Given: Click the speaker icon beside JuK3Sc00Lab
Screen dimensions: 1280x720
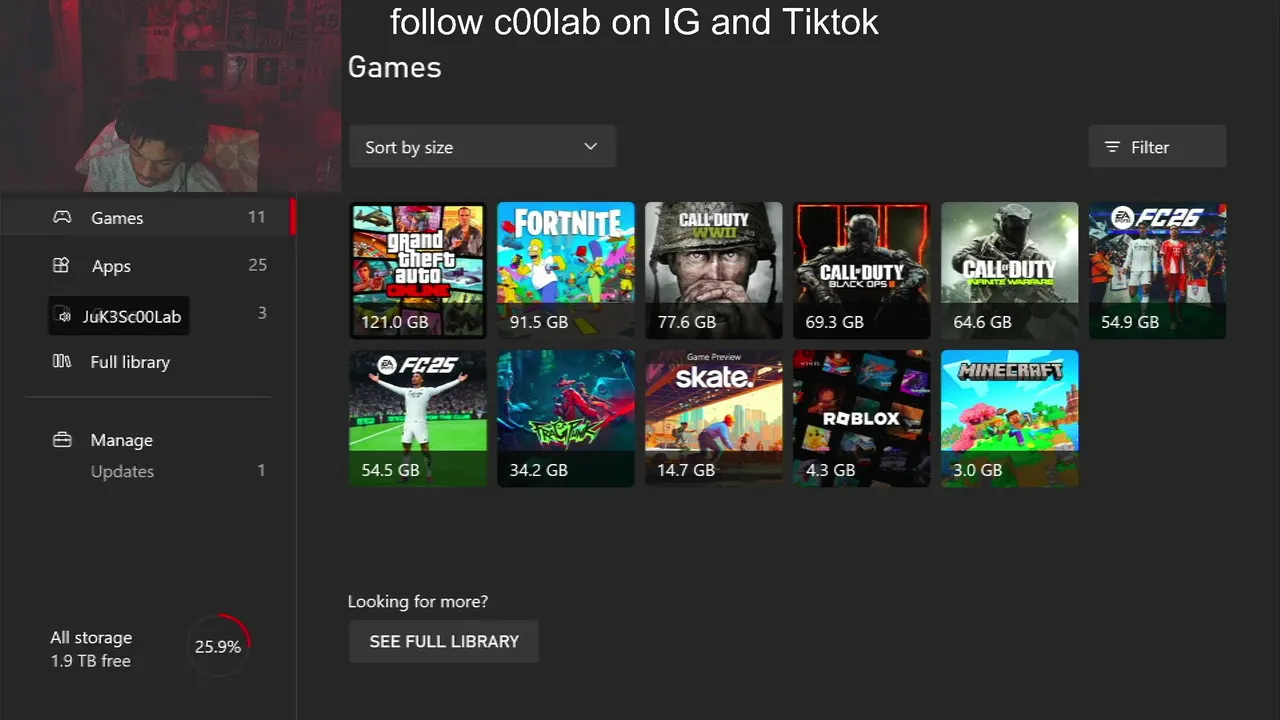Looking at the screenshot, I should tap(64, 316).
